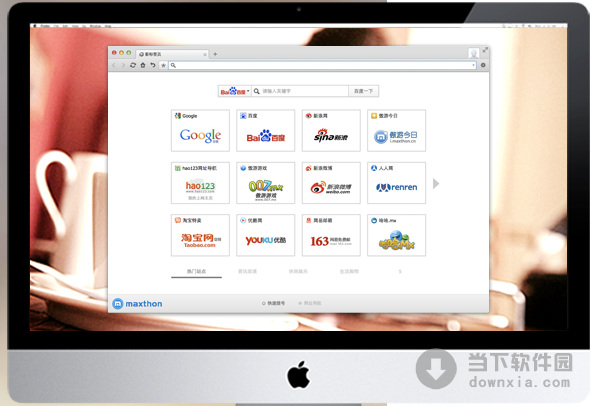Click the magnifier icon in Baidu search box
Image resolution: width=596 pixels, height=406 pixels.
pos(257,91)
